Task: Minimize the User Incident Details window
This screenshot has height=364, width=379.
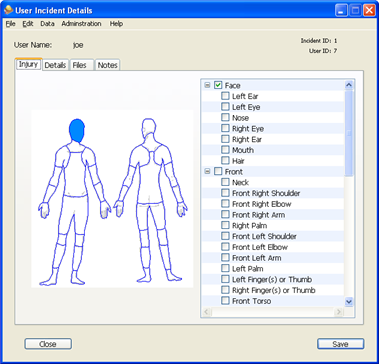Action: [341, 10]
